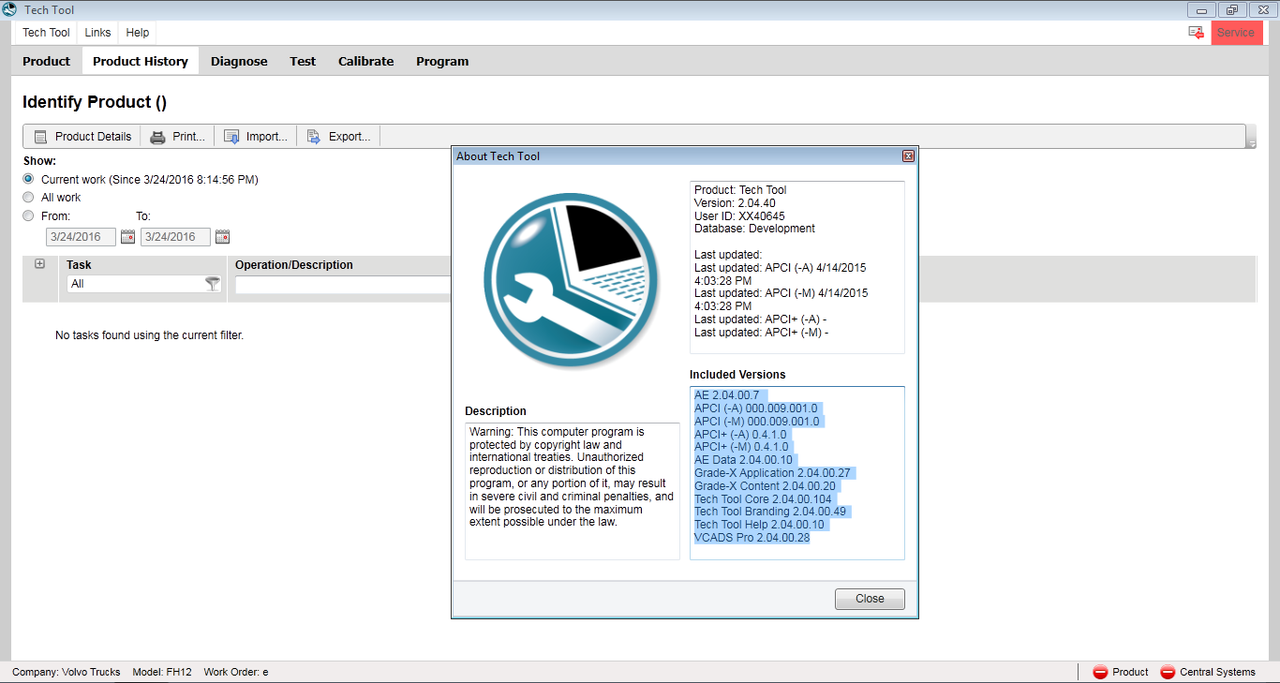Click the 'Version: 2.04.40' text
The image size is (1280, 683).
coord(735,203)
